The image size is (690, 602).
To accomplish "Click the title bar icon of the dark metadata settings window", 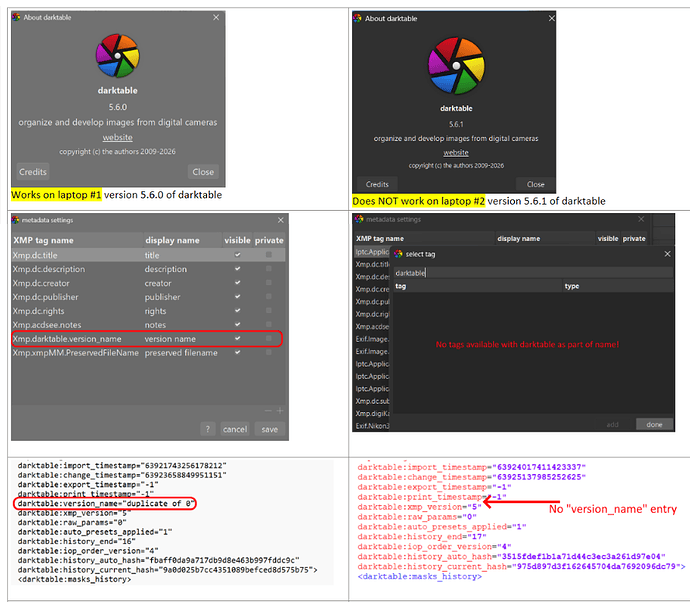I will (359, 219).
